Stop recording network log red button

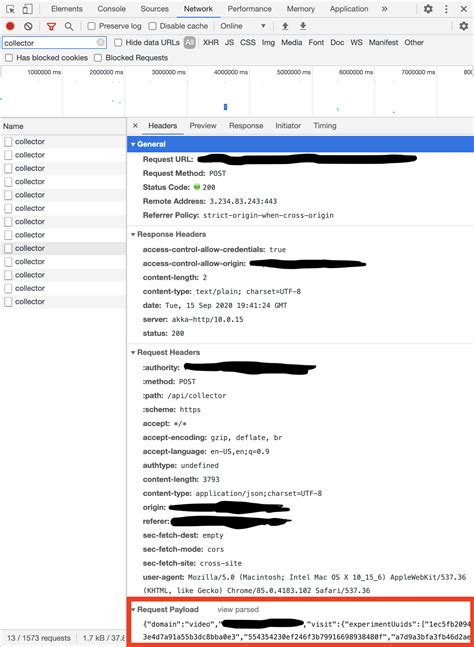pyautogui.click(x=10, y=26)
